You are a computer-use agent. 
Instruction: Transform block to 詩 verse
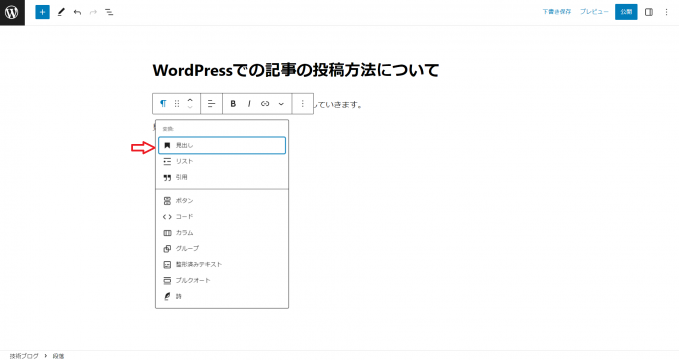[222, 296]
